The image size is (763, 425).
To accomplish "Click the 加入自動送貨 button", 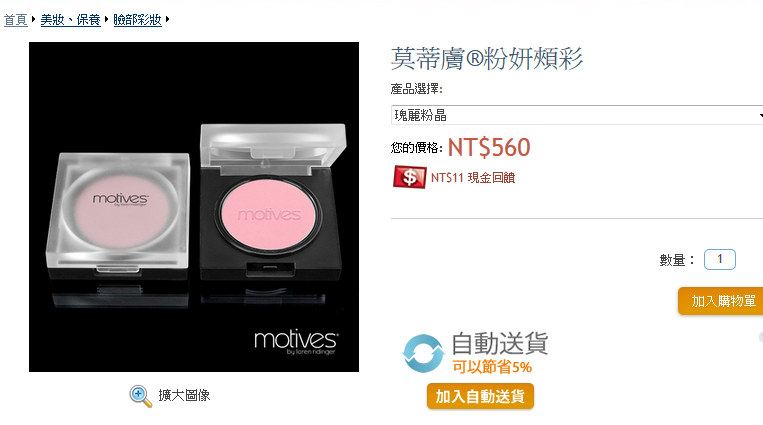I will click(480, 396).
